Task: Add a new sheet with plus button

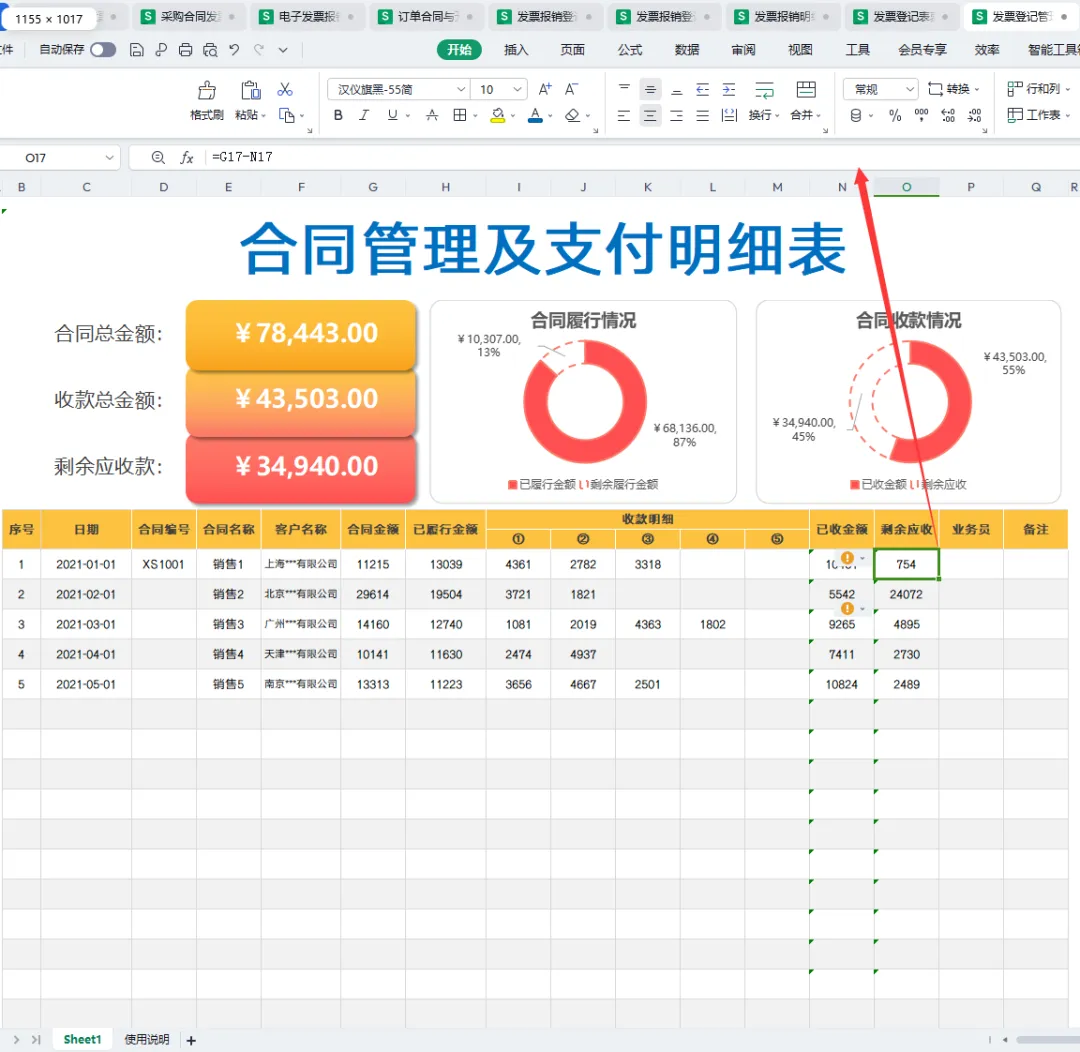Action: [x=191, y=1040]
